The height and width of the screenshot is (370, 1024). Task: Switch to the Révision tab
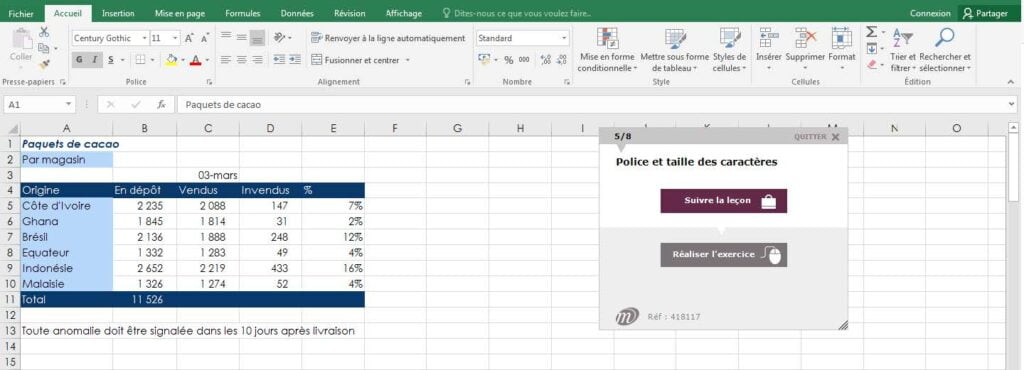coord(349,13)
